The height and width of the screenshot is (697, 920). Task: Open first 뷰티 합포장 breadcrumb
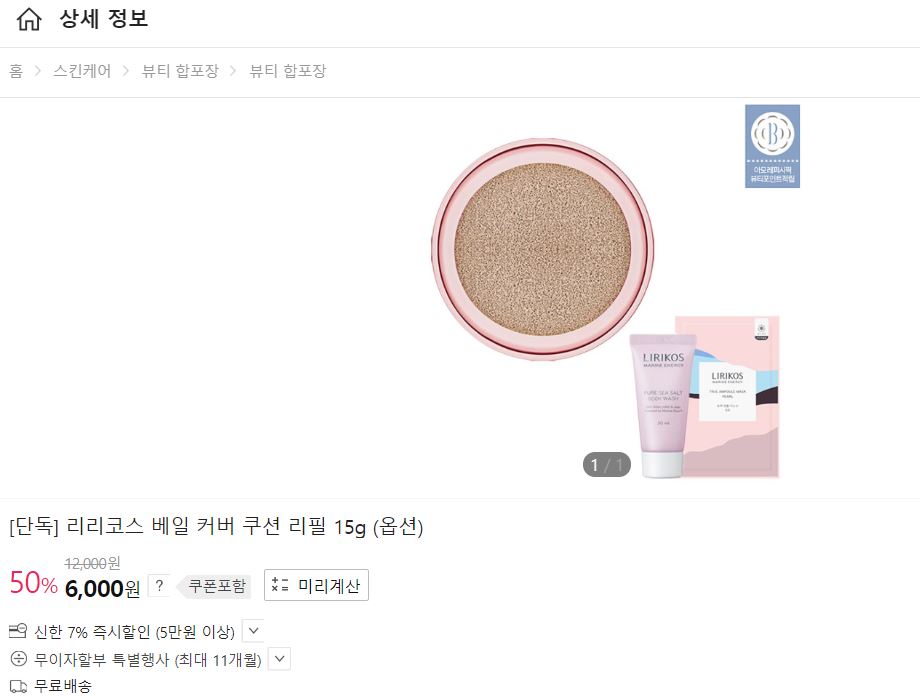pos(180,71)
